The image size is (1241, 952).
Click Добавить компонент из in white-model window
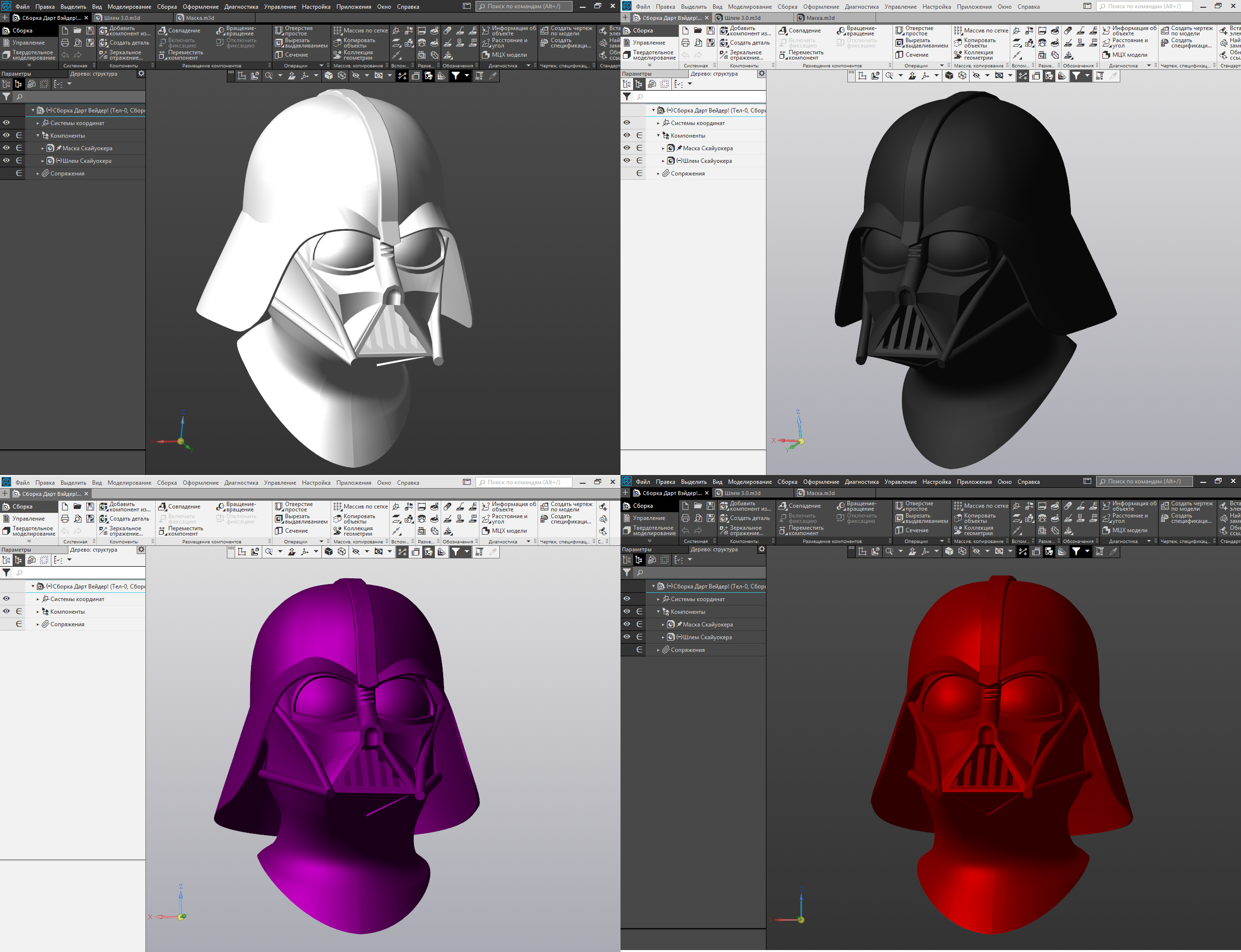[125, 31]
